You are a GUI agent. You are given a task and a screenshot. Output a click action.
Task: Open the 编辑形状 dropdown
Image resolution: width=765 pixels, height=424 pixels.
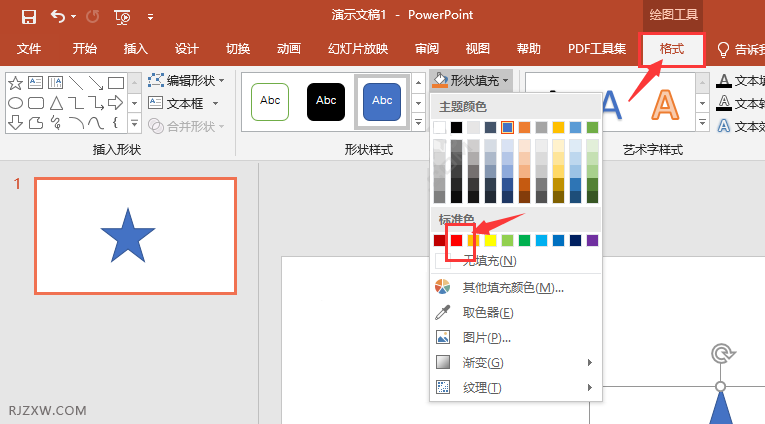(186, 80)
